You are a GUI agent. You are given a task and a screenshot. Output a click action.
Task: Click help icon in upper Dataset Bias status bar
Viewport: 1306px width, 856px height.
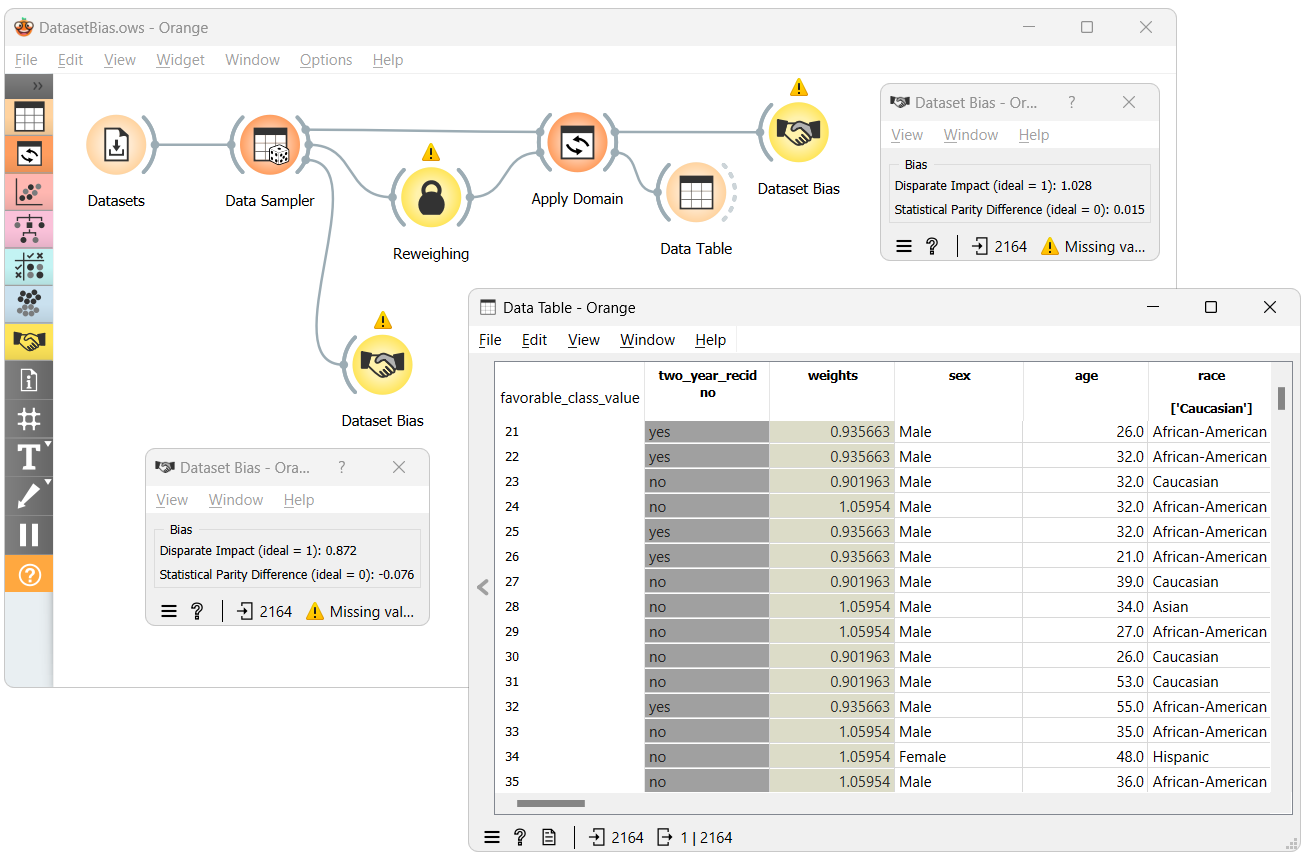pyautogui.click(x=932, y=246)
